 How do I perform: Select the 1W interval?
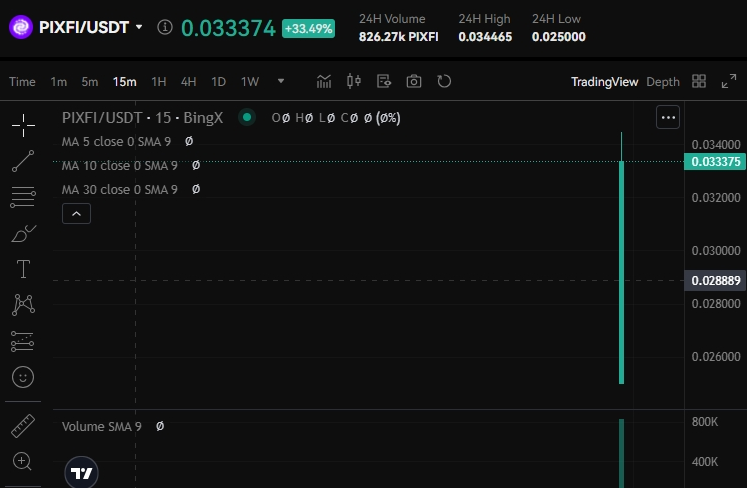tap(250, 82)
